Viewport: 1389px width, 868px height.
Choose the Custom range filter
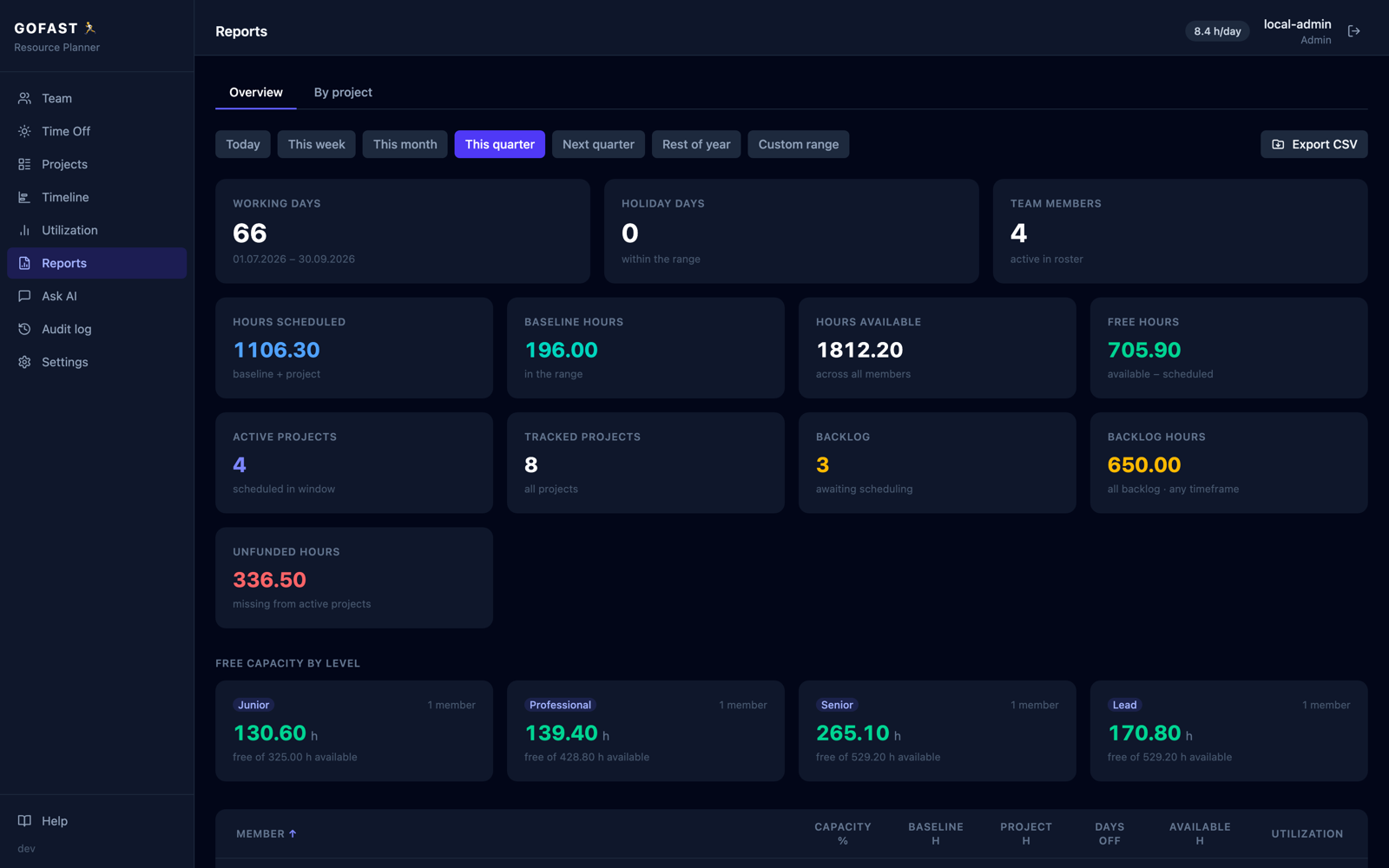(799, 144)
